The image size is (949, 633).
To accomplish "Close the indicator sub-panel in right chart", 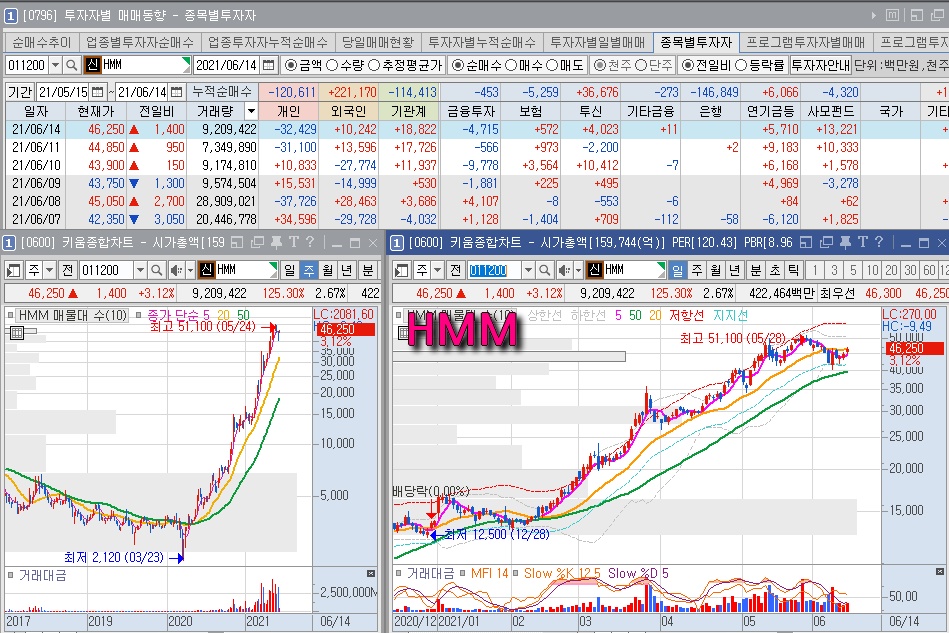I will 940,572.
